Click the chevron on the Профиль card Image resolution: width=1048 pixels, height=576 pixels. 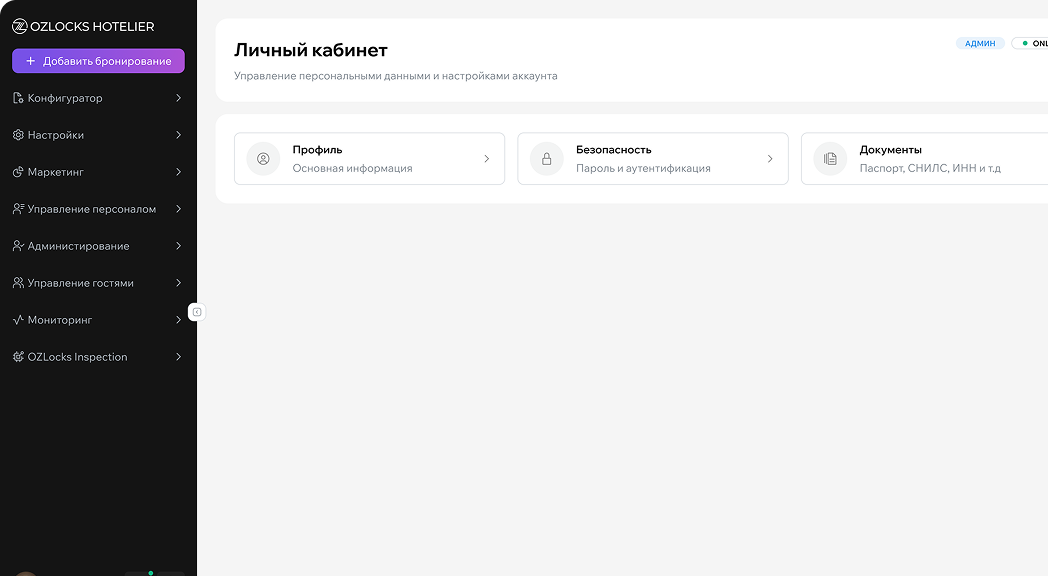(487, 159)
